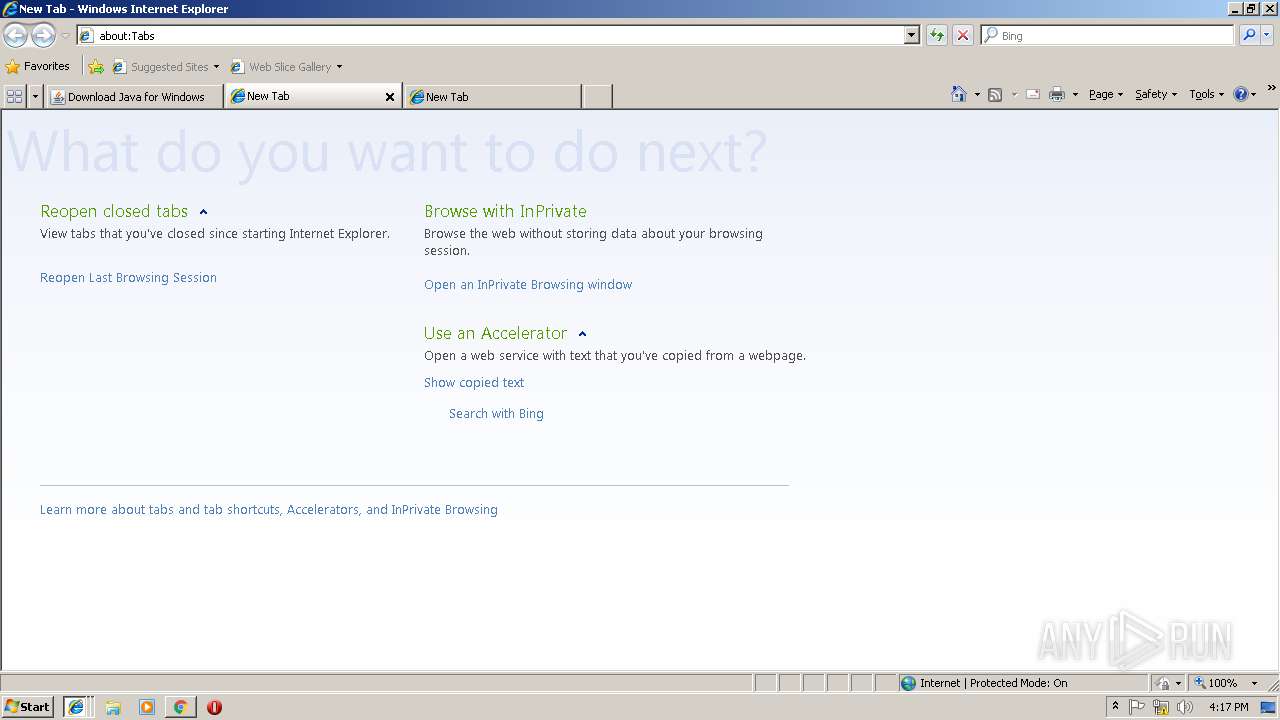This screenshot has width=1280, height=720.
Task: Add page to Favorites bar icon
Action: coord(96,67)
